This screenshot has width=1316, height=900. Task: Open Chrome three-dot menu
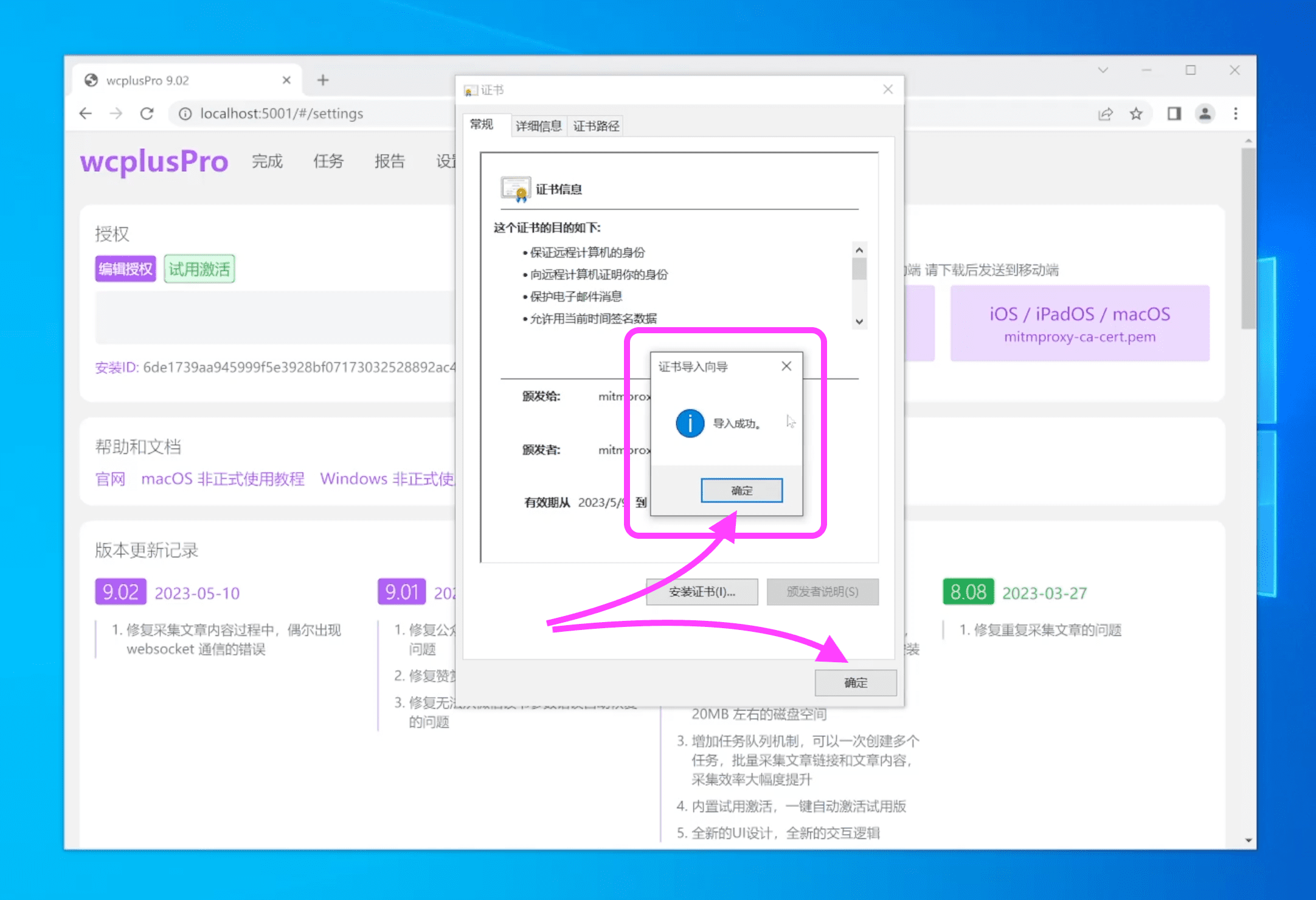pos(1236,114)
